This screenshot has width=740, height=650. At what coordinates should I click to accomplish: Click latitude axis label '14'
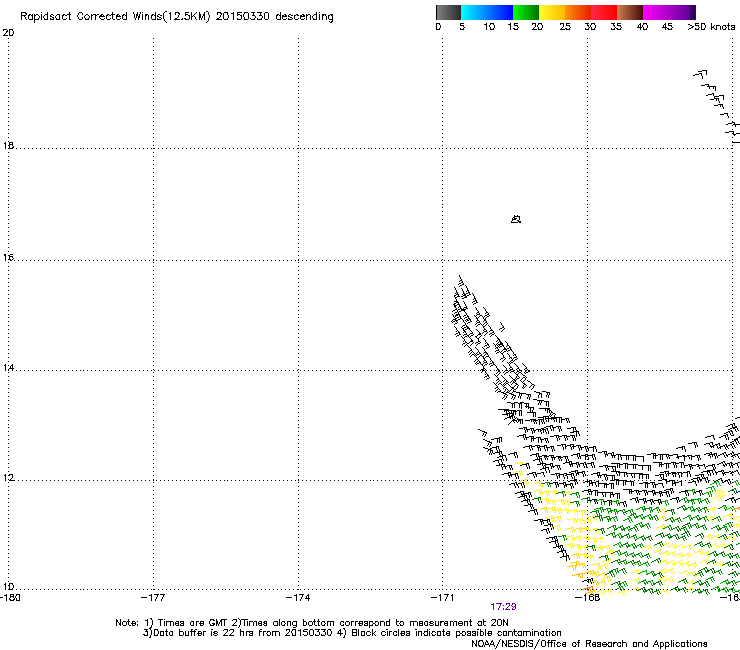(x=8, y=368)
